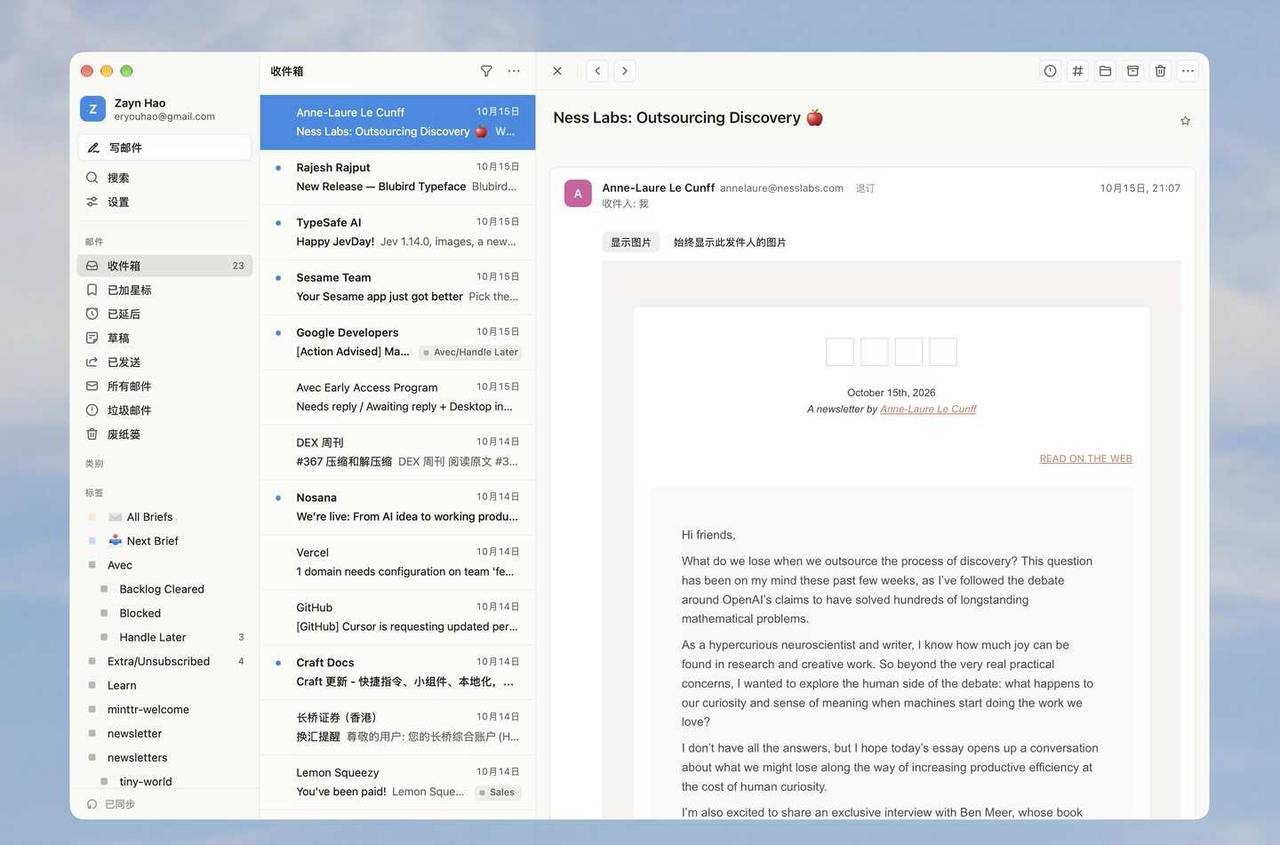1280x845 pixels.
Task: Star the Ness Labs email
Action: tap(1185, 121)
